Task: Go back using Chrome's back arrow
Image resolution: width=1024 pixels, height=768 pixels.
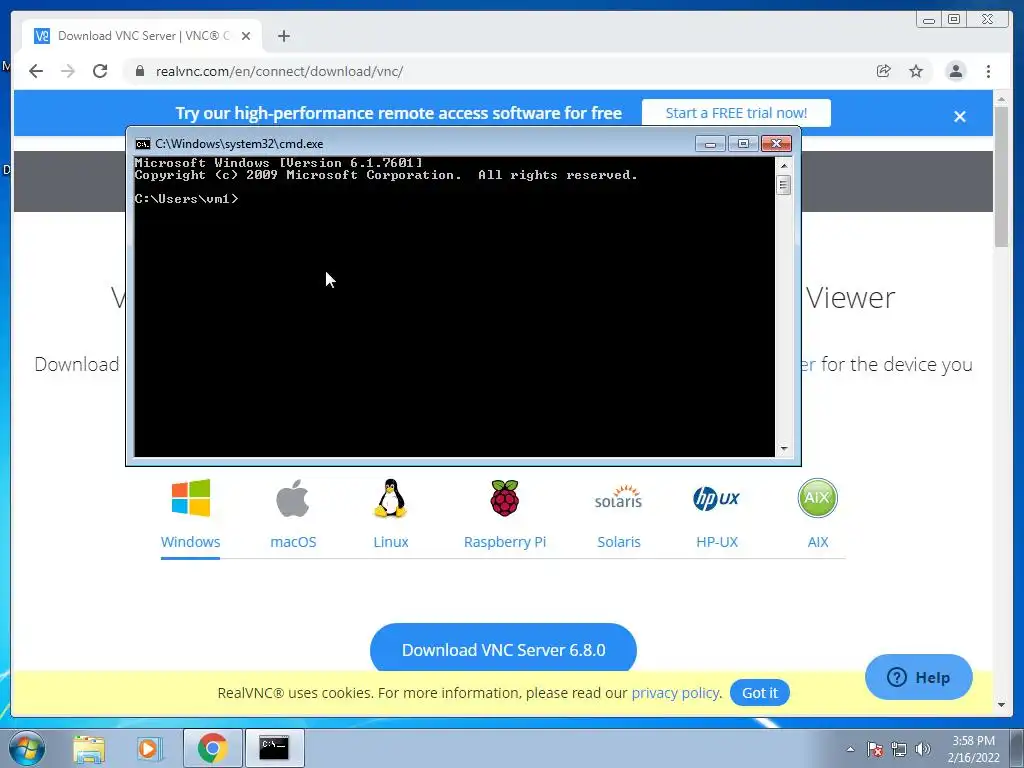Action: (36, 71)
